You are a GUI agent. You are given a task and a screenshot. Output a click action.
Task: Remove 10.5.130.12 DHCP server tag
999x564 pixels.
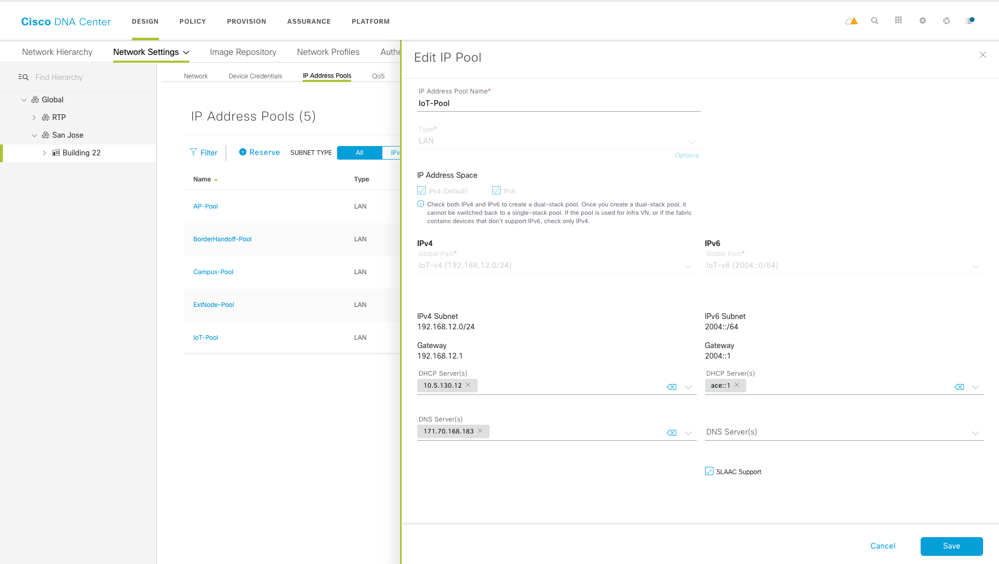[468, 385]
